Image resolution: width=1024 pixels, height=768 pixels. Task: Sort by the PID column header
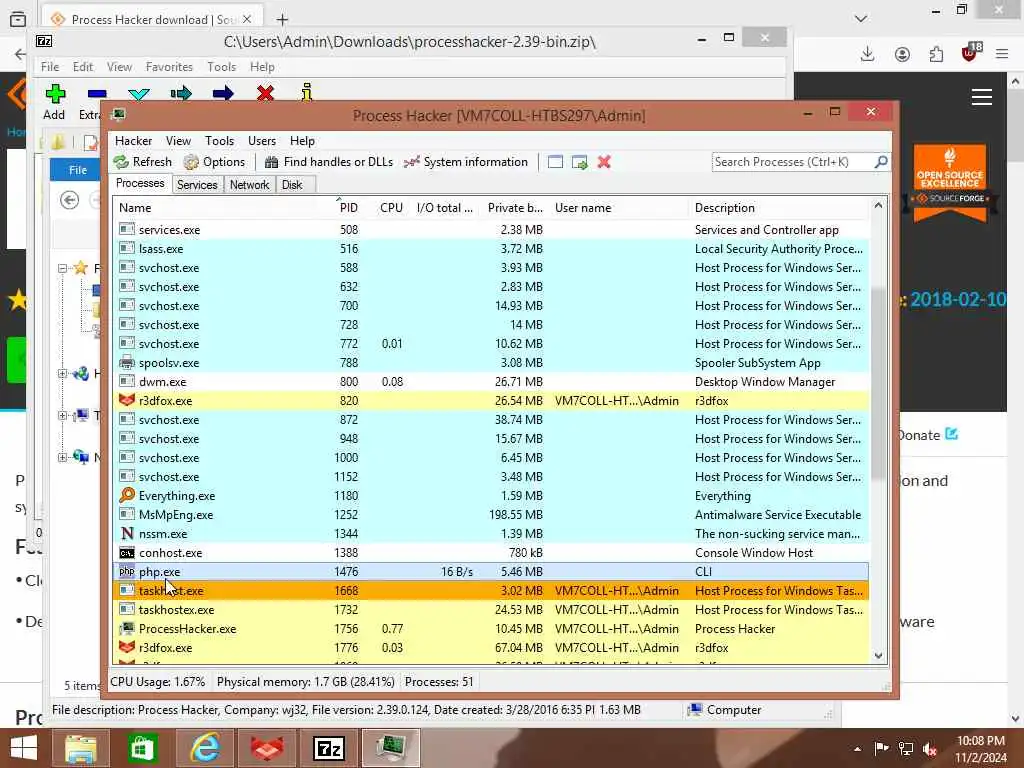coord(349,208)
